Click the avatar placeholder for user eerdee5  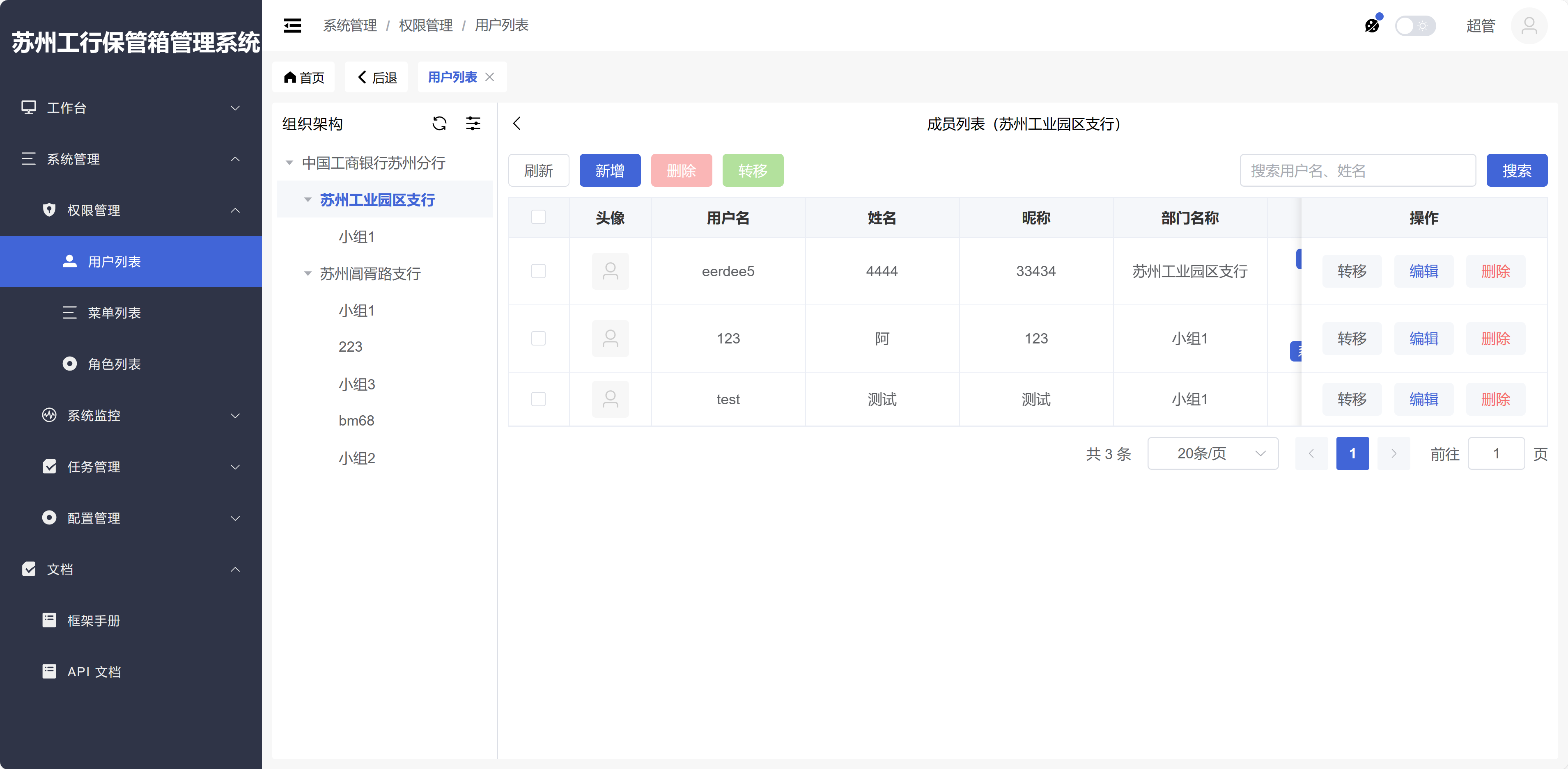(x=610, y=271)
